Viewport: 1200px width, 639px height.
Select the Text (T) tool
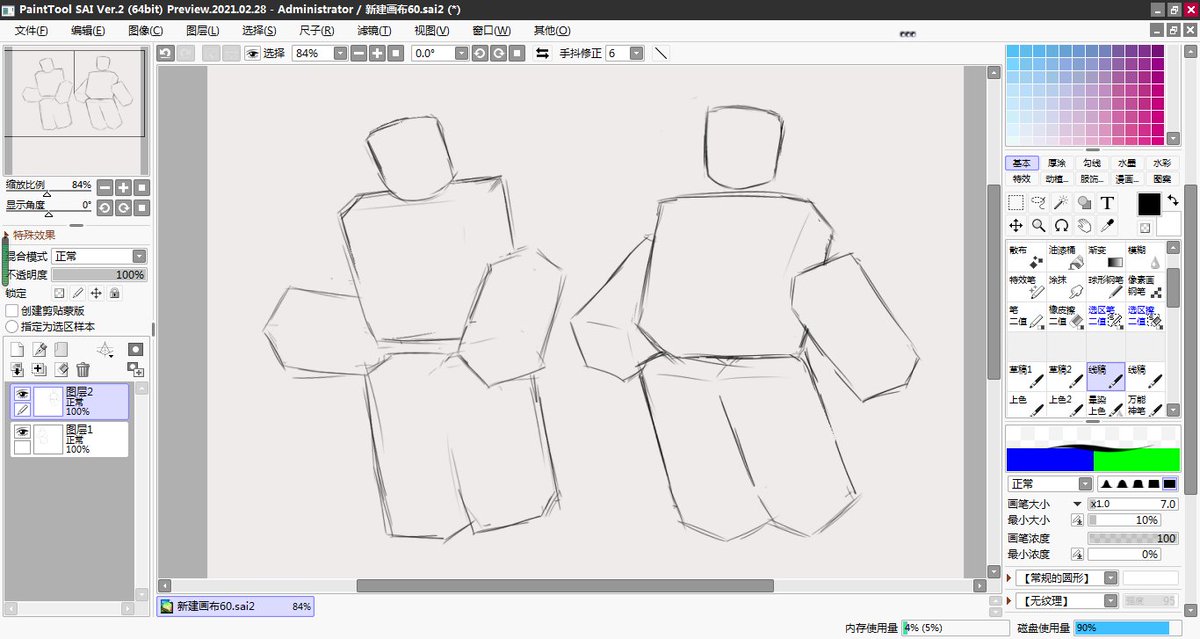click(x=1107, y=202)
